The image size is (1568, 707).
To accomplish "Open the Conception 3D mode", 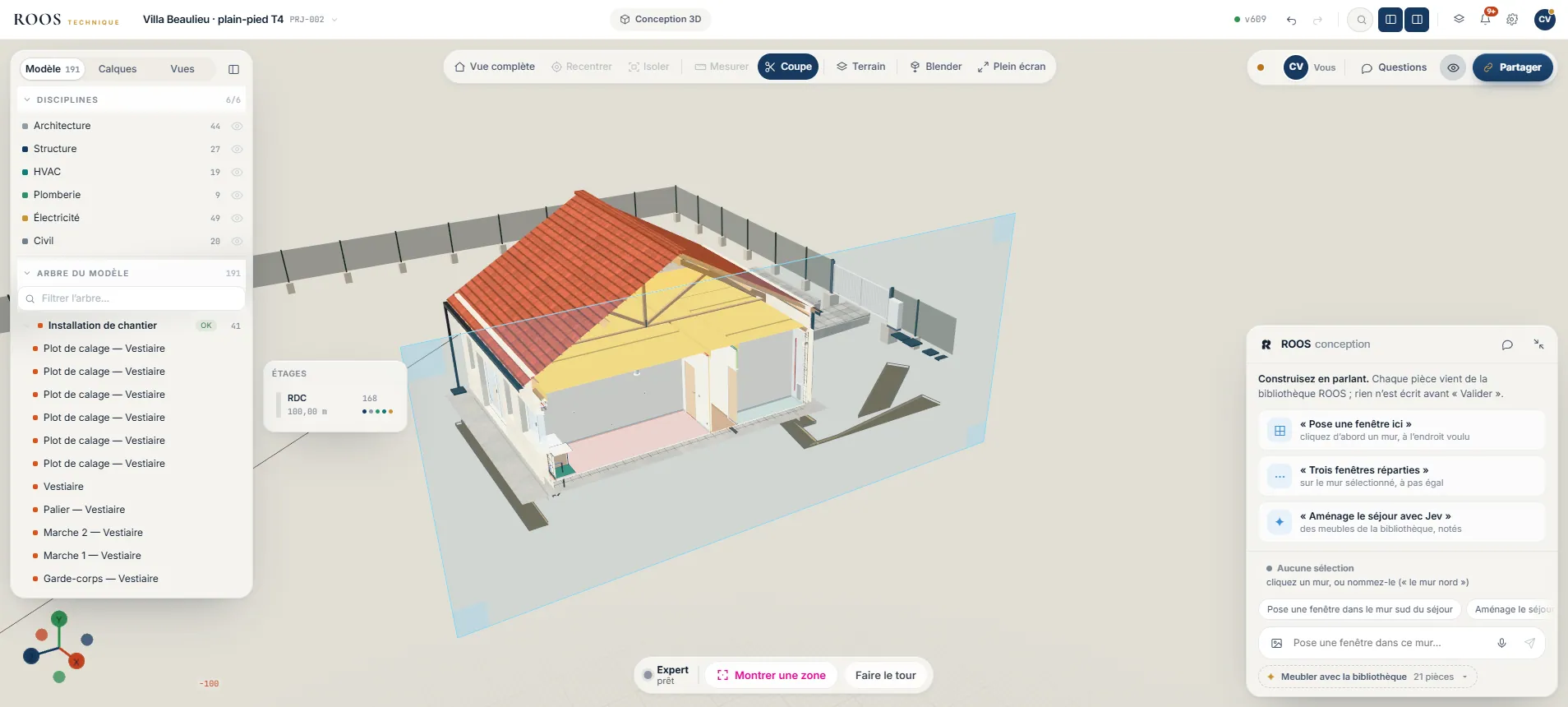I will 660,19.
